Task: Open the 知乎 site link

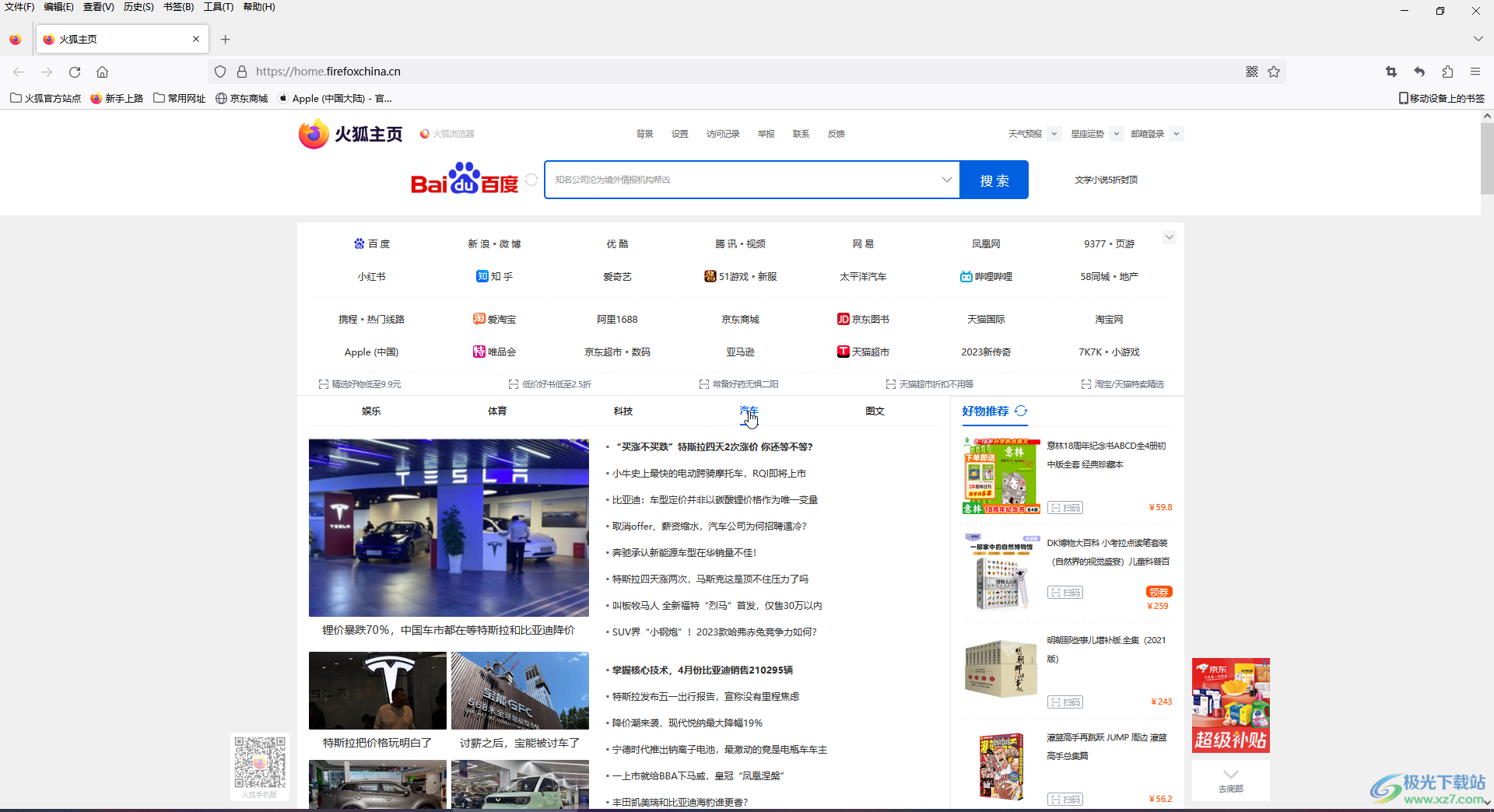Action: (495, 276)
